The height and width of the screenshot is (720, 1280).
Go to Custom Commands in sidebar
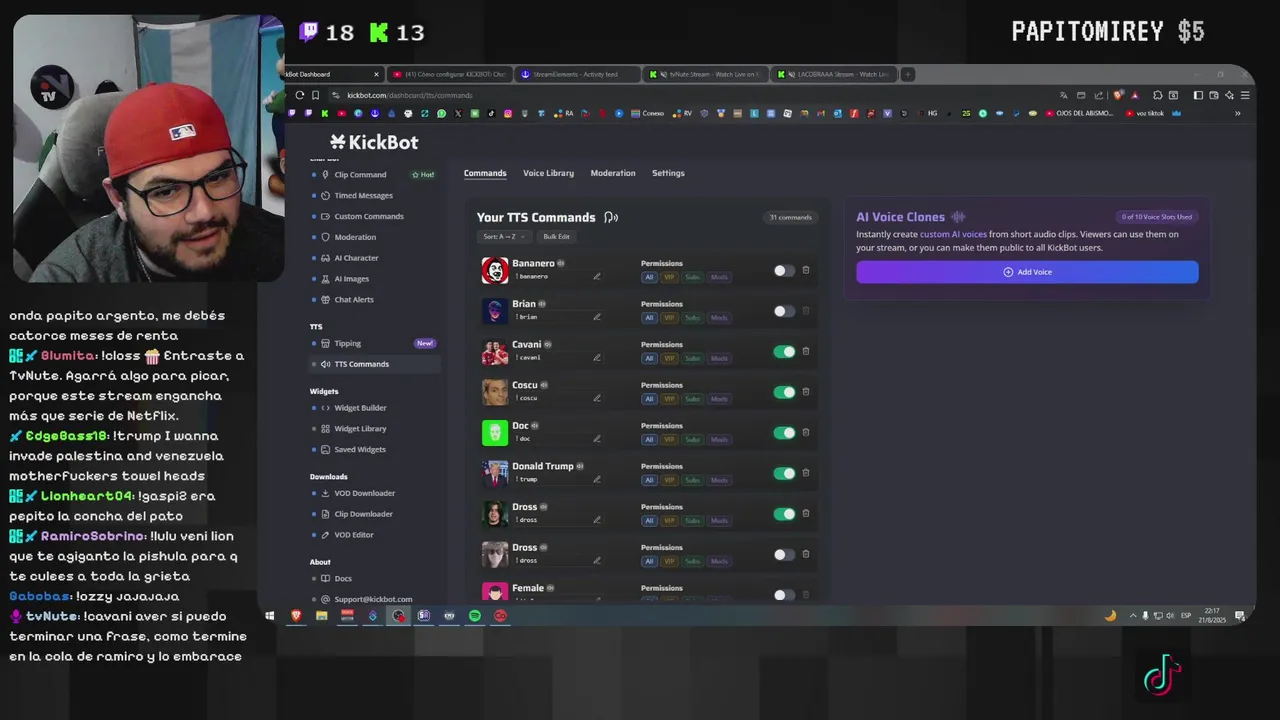pos(369,217)
